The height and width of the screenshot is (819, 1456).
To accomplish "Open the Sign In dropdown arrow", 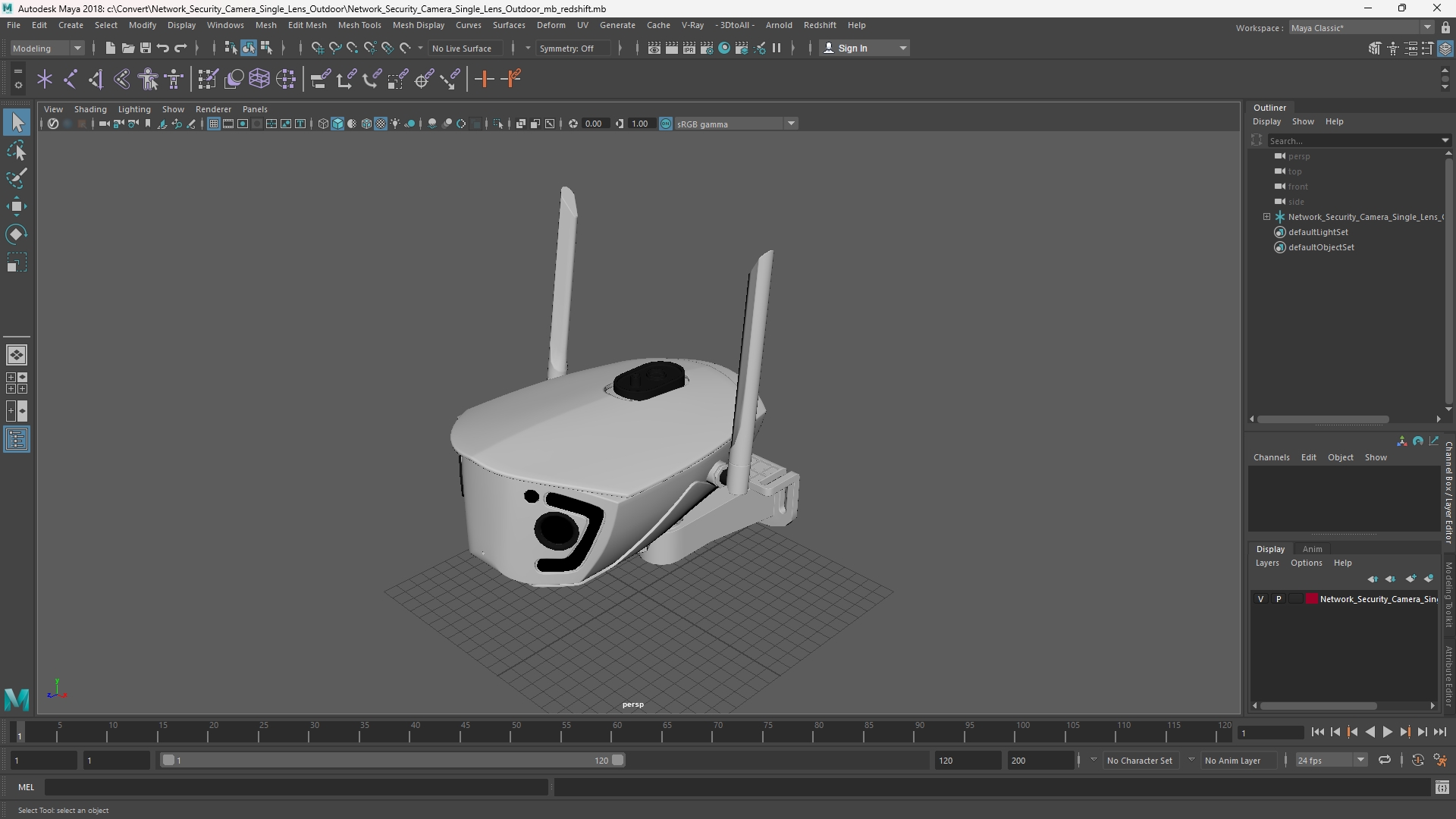I will click(x=902, y=48).
